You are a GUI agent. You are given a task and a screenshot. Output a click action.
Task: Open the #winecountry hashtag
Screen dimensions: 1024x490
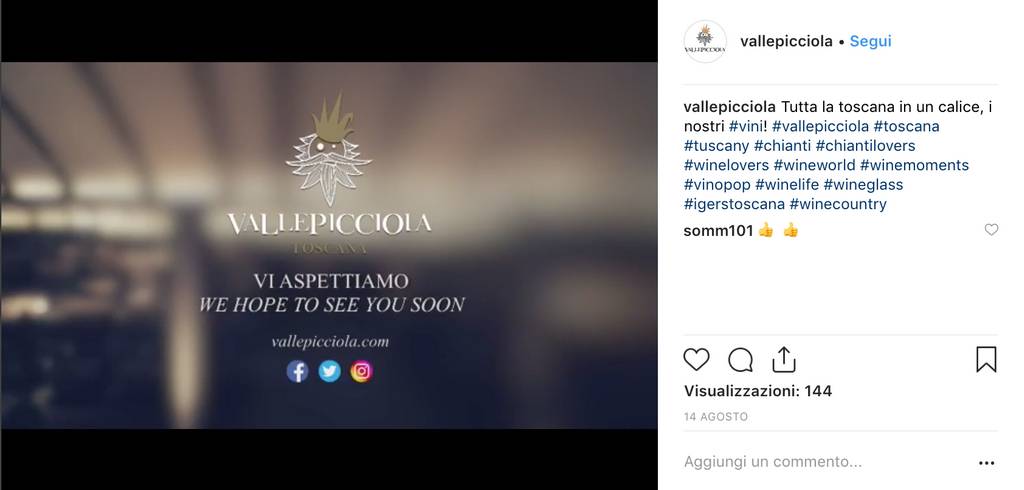[838, 204]
